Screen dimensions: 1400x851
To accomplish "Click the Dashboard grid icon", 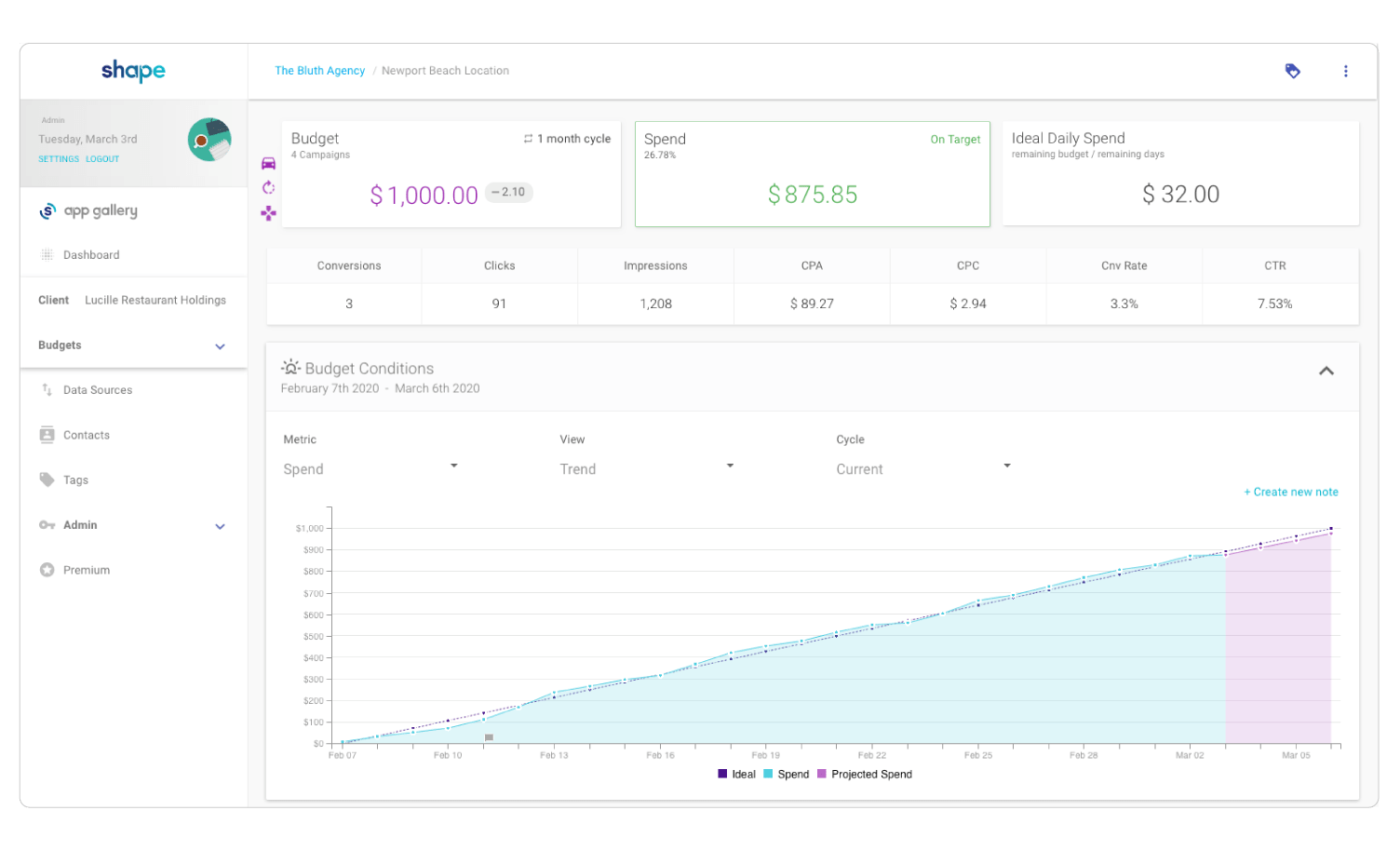I will (47, 254).
